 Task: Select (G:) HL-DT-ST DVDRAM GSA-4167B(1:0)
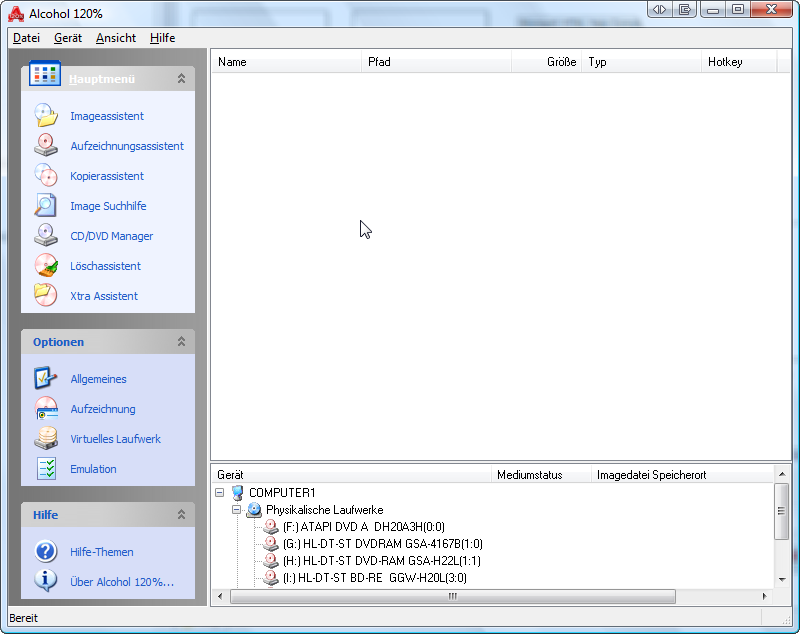pos(383,544)
